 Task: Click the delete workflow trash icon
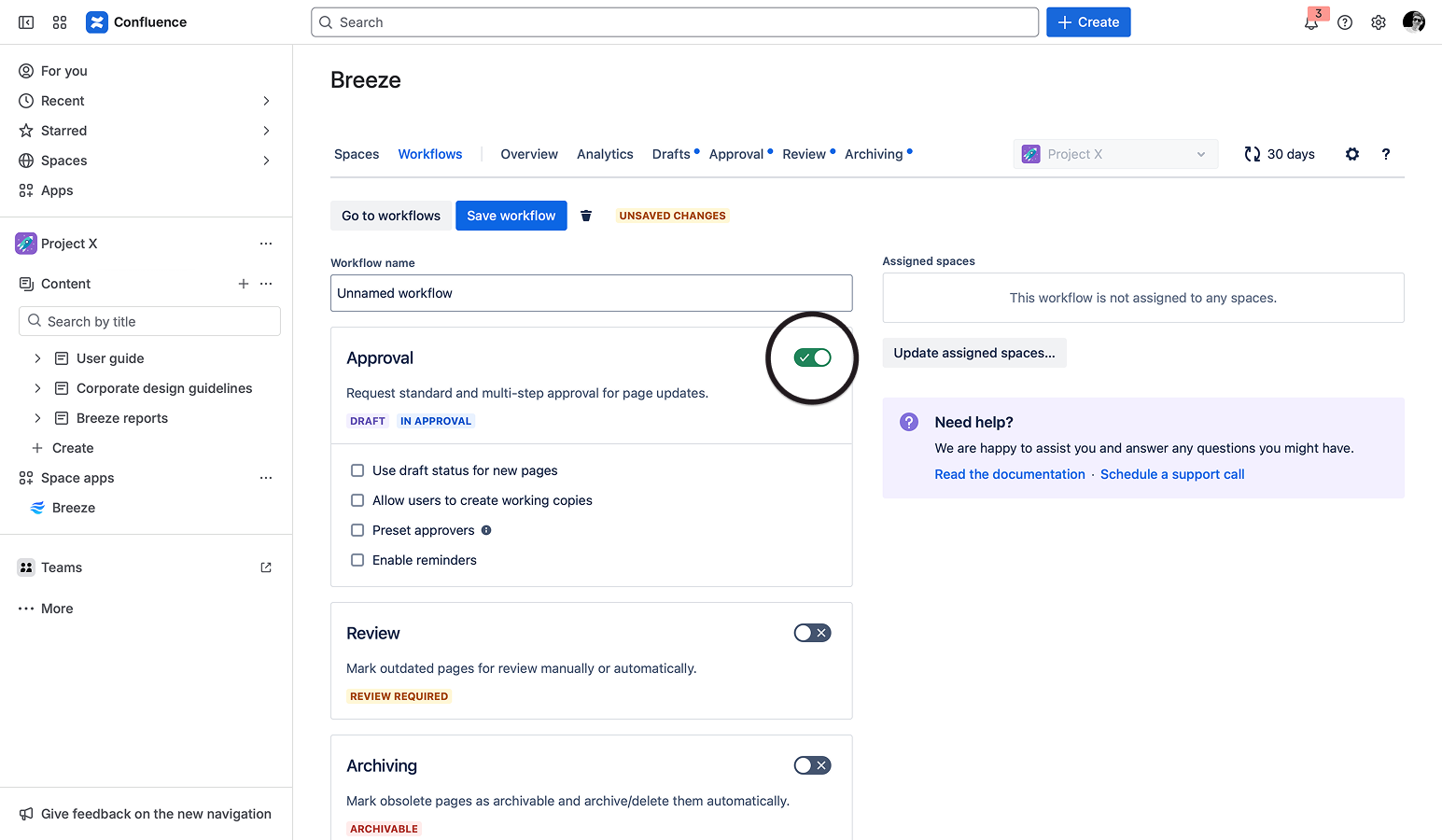pyautogui.click(x=586, y=215)
